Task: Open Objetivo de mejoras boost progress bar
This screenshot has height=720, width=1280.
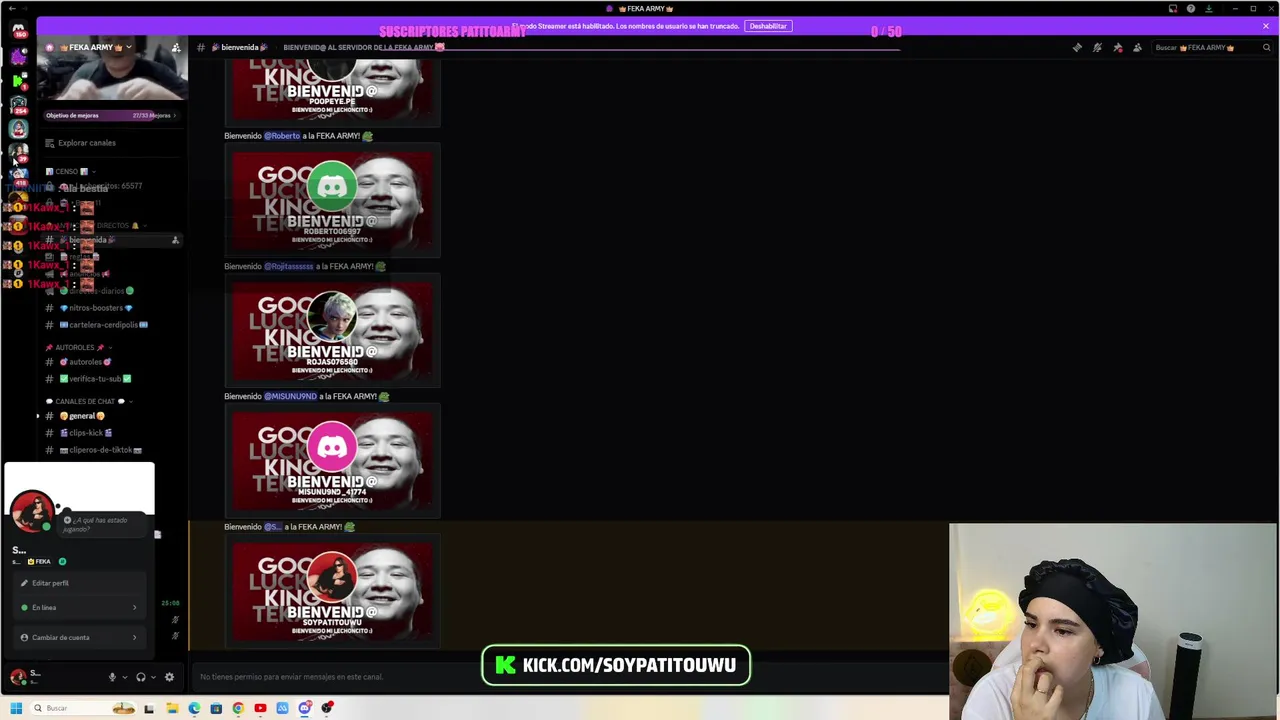Action: click(x=111, y=115)
